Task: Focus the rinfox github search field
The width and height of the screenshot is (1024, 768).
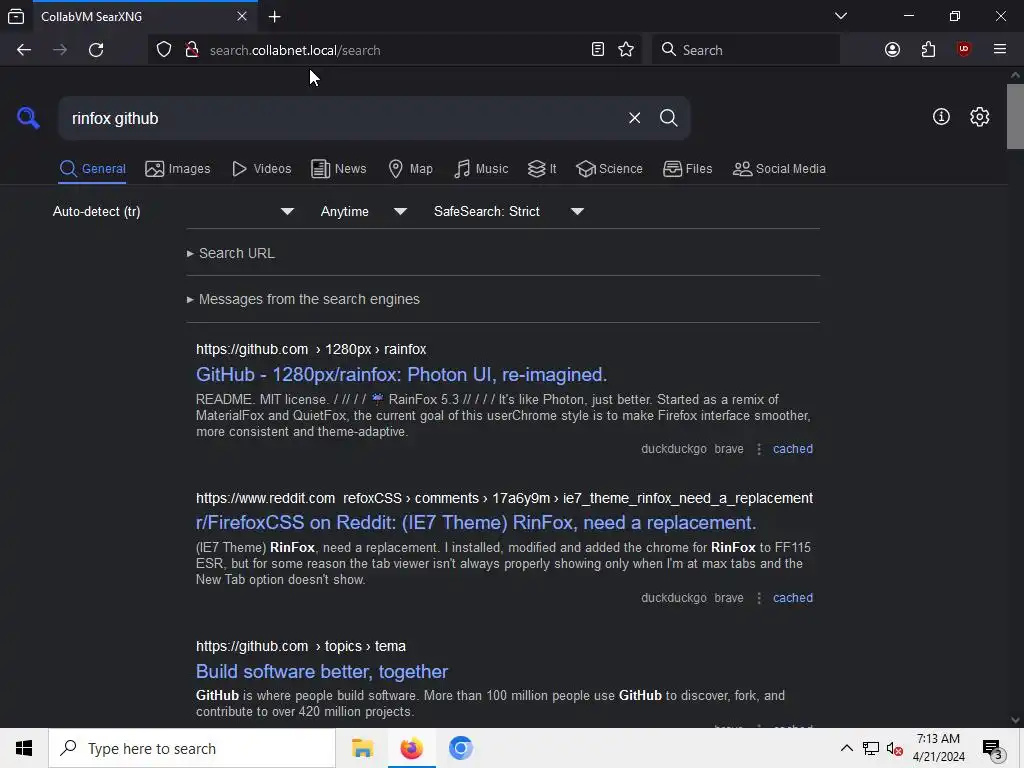Action: coord(343,118)
